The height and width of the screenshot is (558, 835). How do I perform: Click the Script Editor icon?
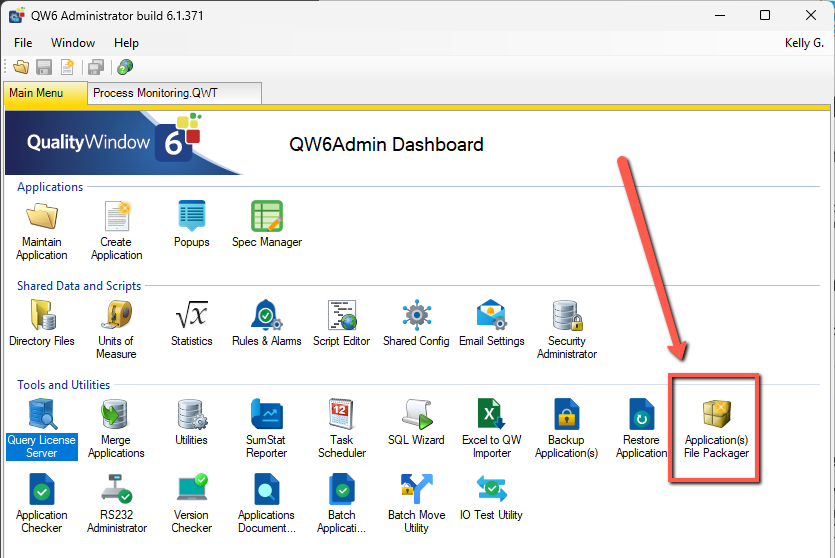pos(342,316)
